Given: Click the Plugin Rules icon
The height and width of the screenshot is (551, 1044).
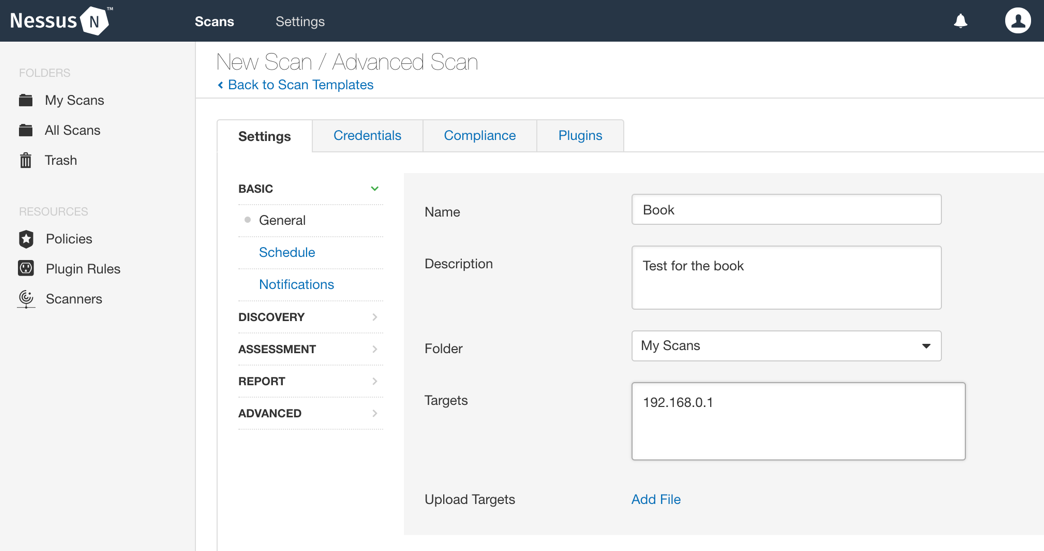Looking at the screenshot, I should (x=26, y=269).
